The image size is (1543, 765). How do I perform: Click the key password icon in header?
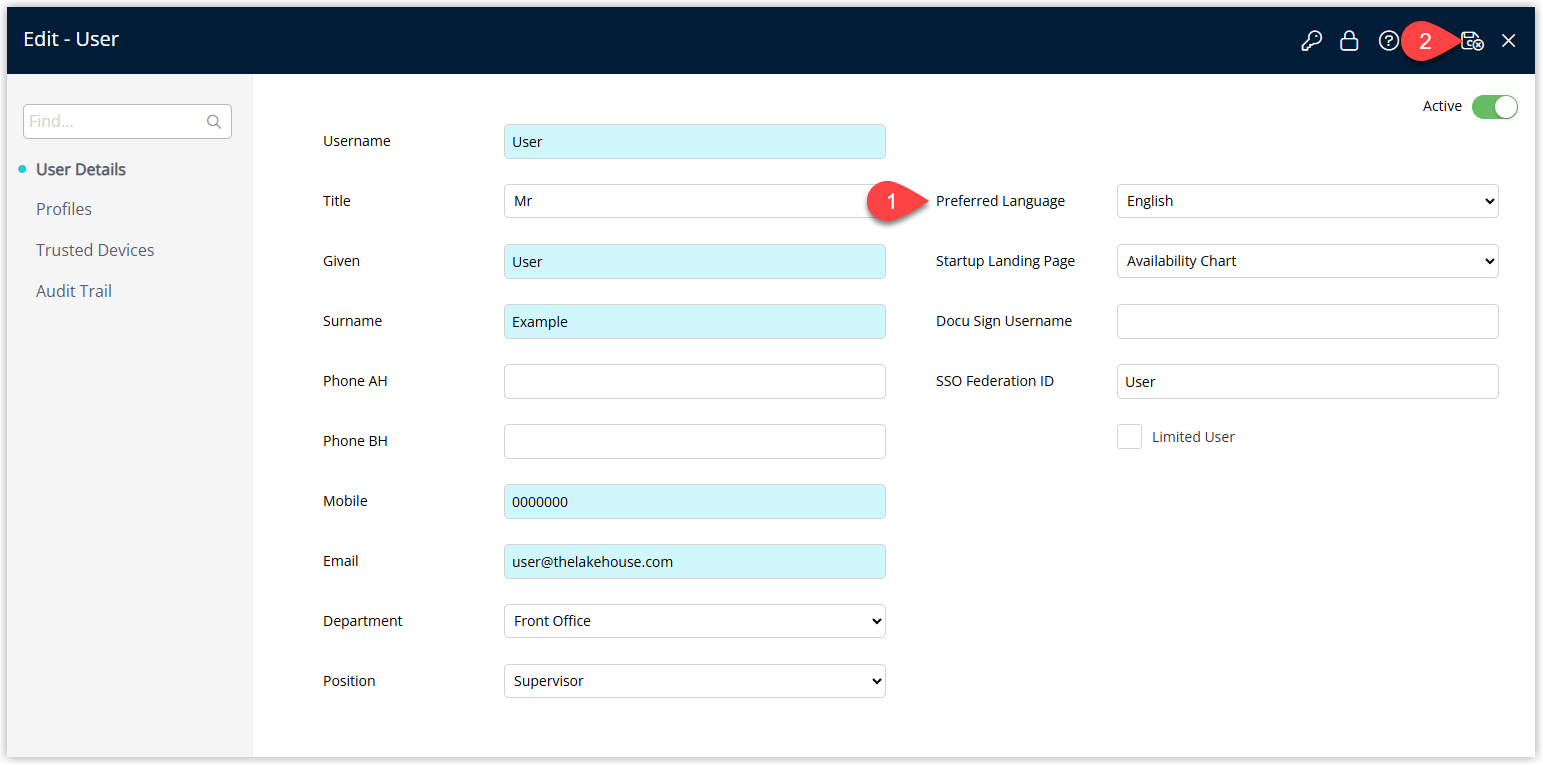pyautogui.click(x=1311, y=41)
